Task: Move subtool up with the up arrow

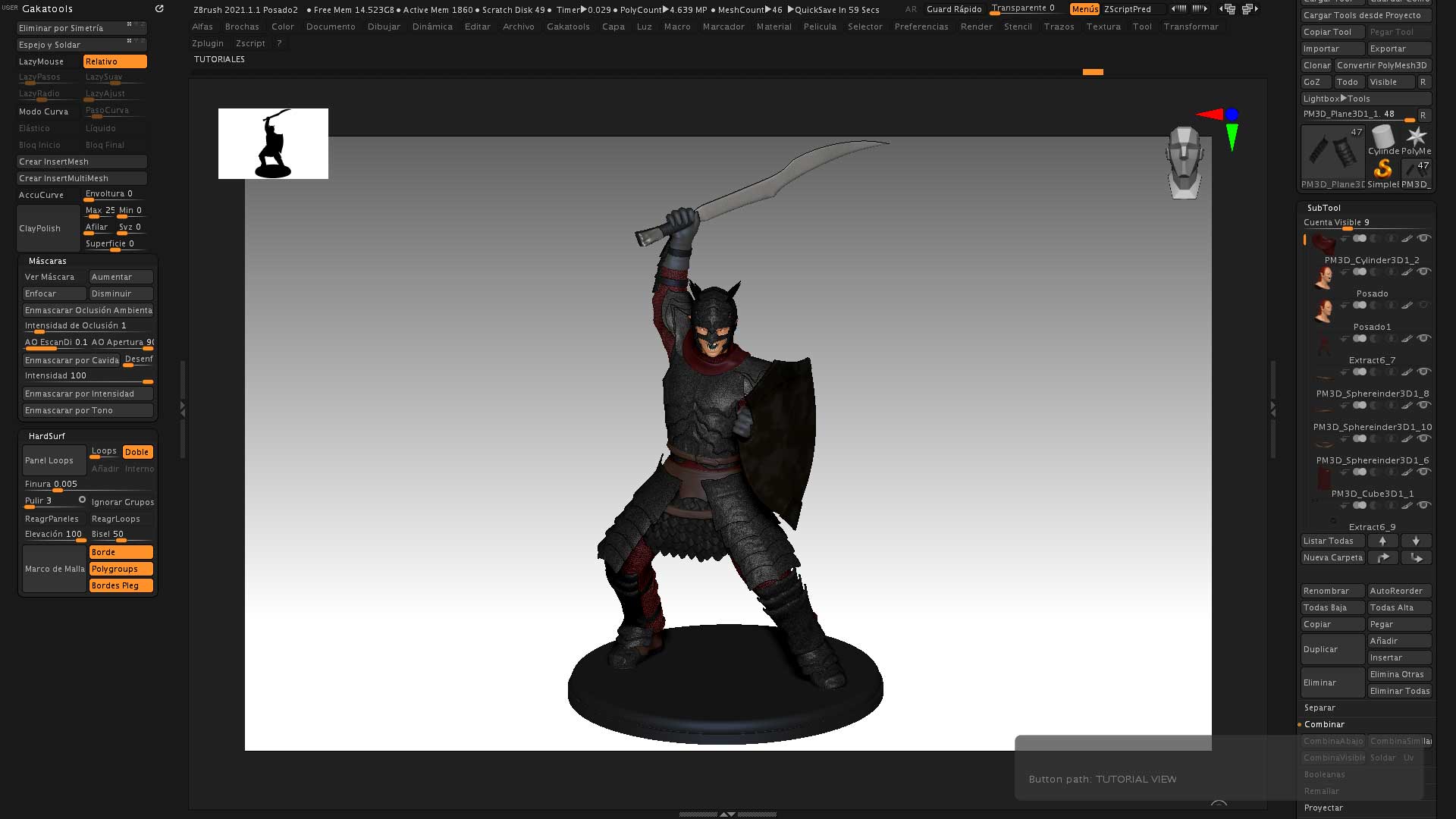Action: 1382,541
